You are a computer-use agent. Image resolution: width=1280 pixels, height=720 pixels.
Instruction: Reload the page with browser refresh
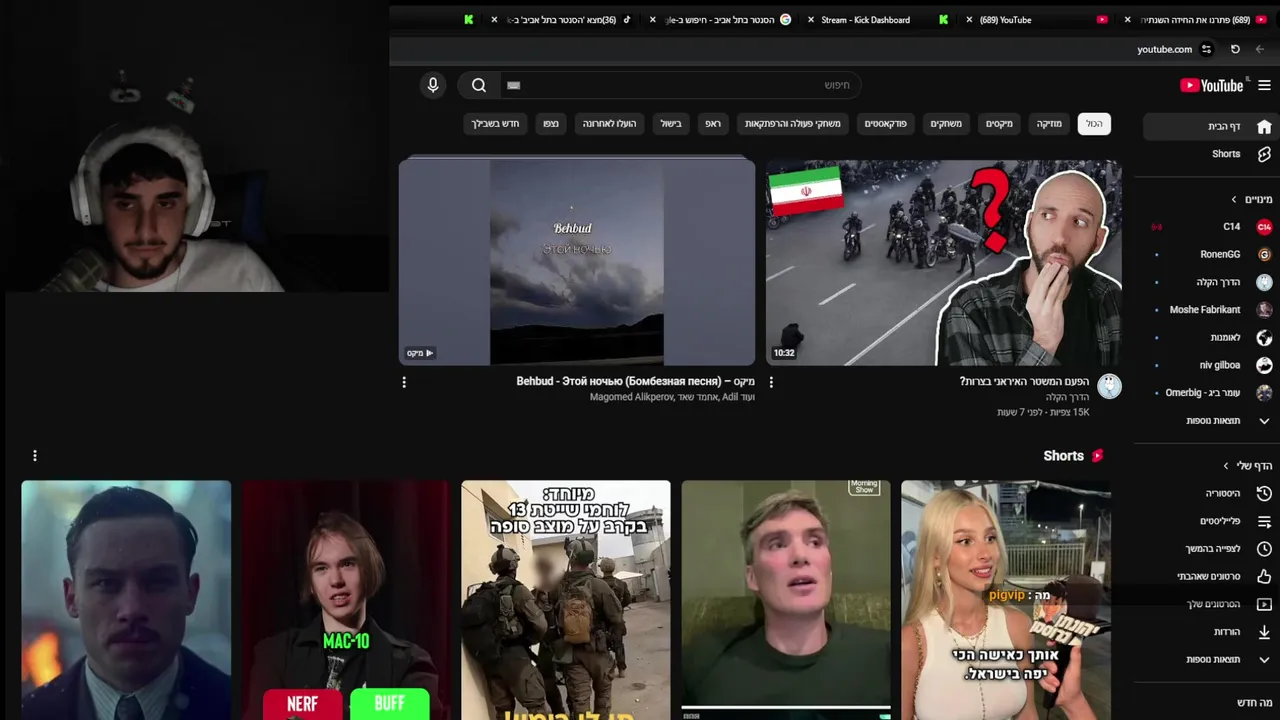pos(1235,49)
